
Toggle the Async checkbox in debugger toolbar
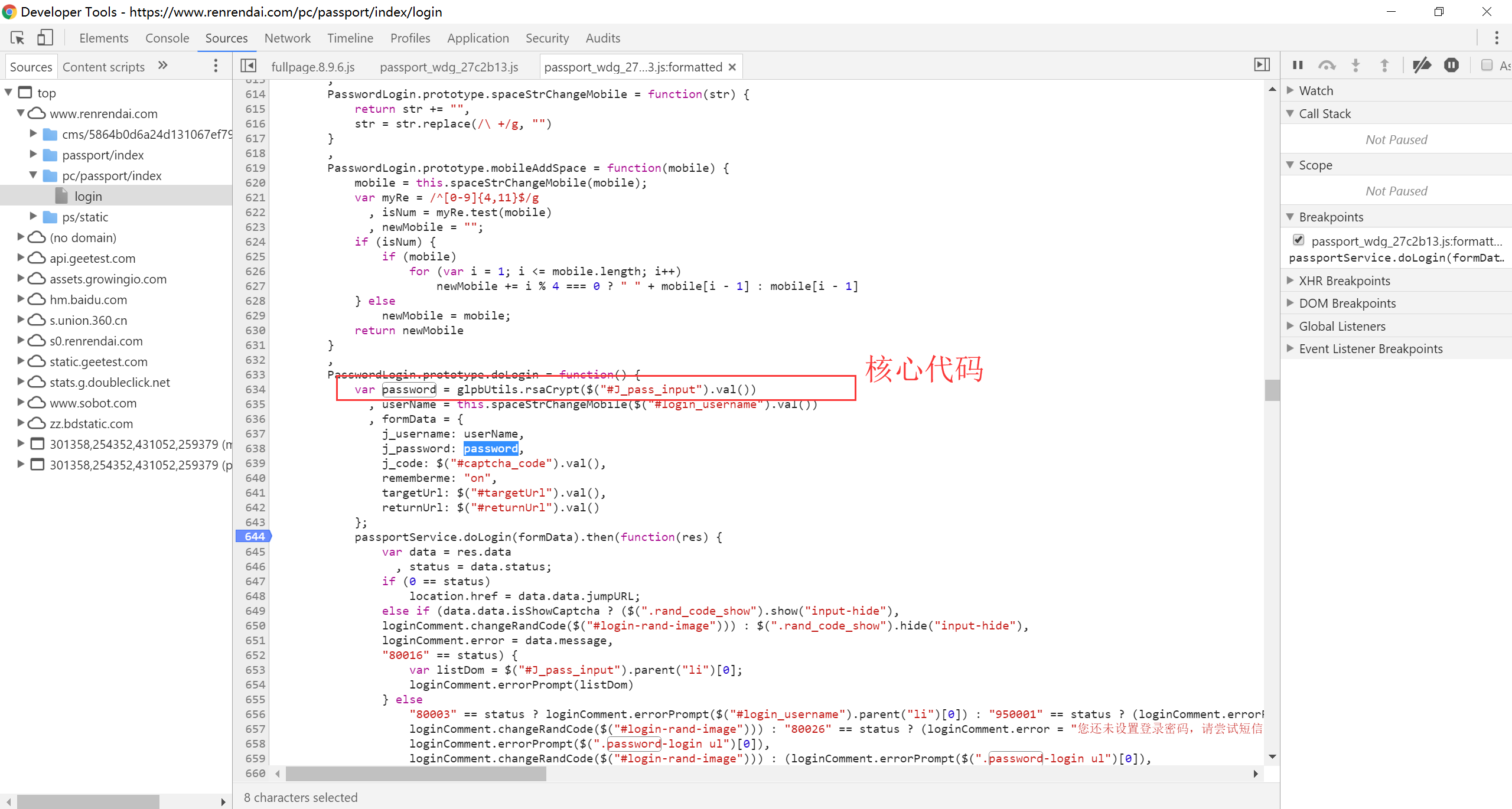pos(1487,66)
